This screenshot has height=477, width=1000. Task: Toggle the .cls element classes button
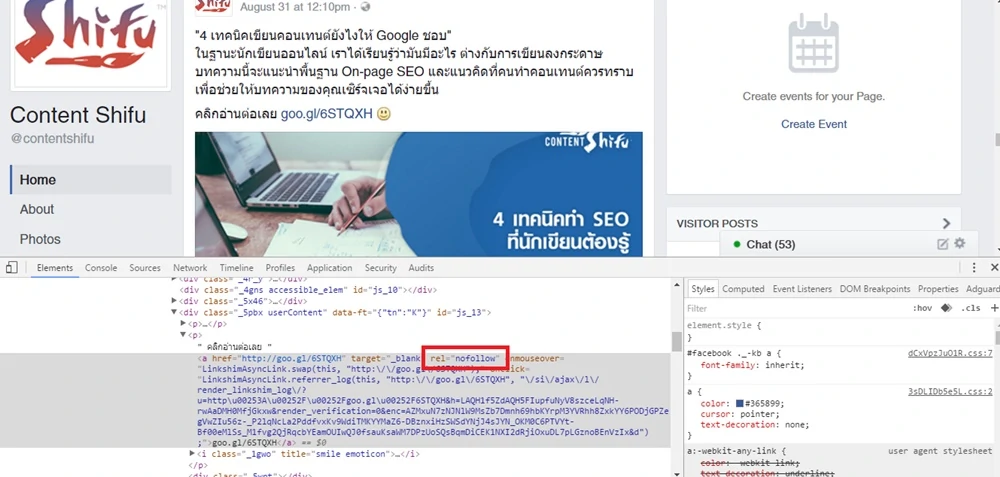pos(971,308)
